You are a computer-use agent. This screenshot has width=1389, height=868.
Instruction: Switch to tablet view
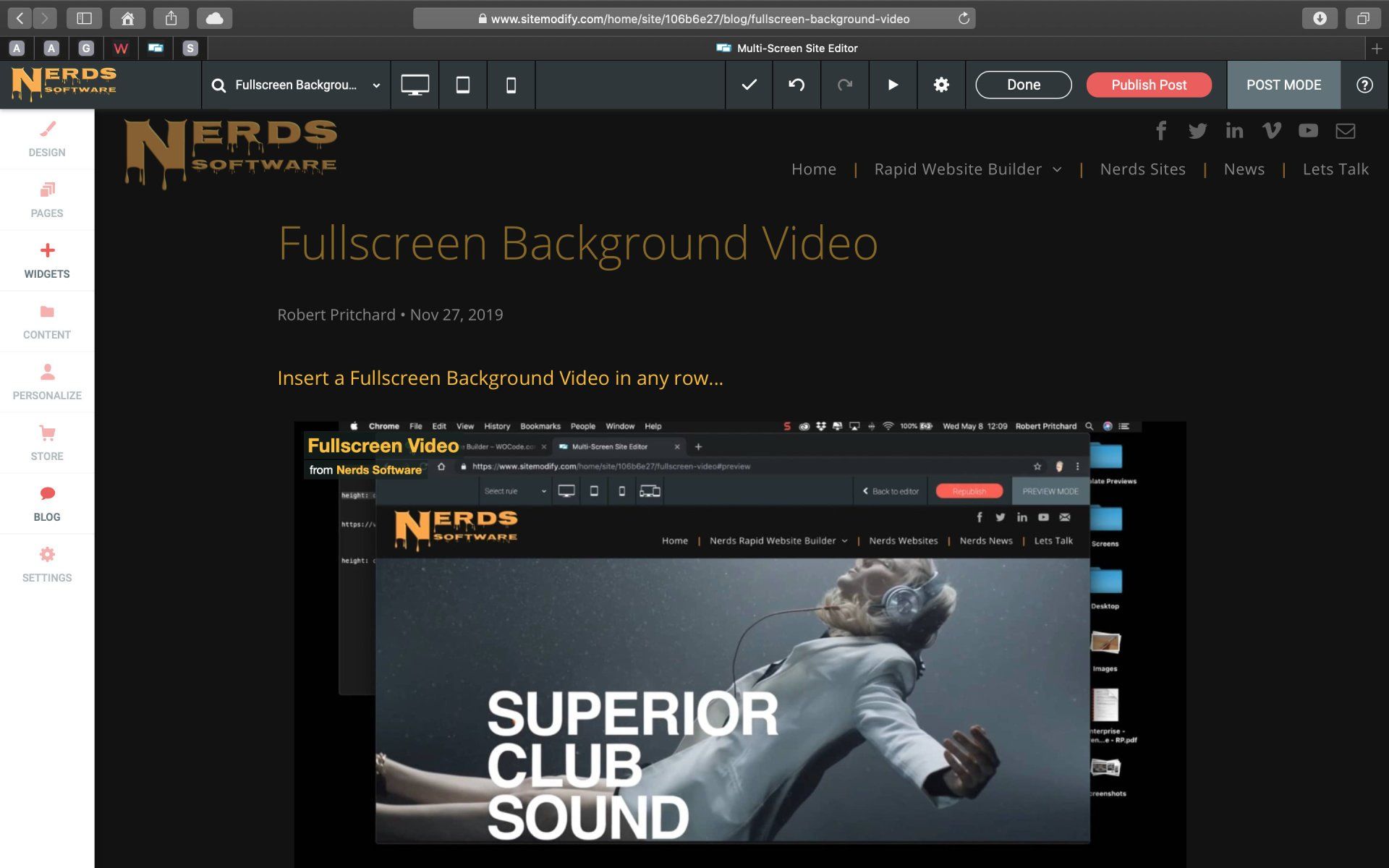[463, 85]
